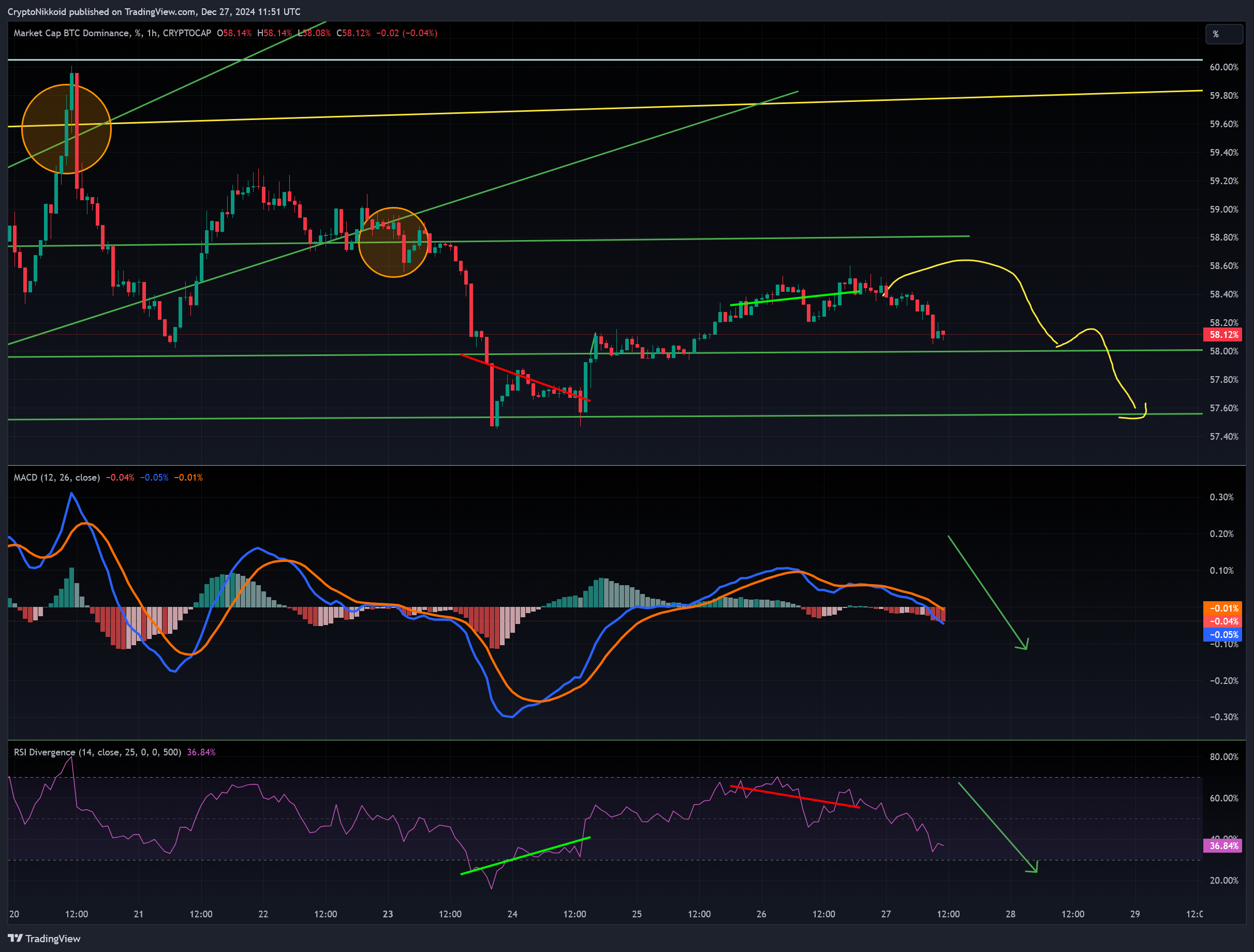Click the 58.80% price axis label
The height and width of the screenshot is (952, 1254).
coord(1224,237)
